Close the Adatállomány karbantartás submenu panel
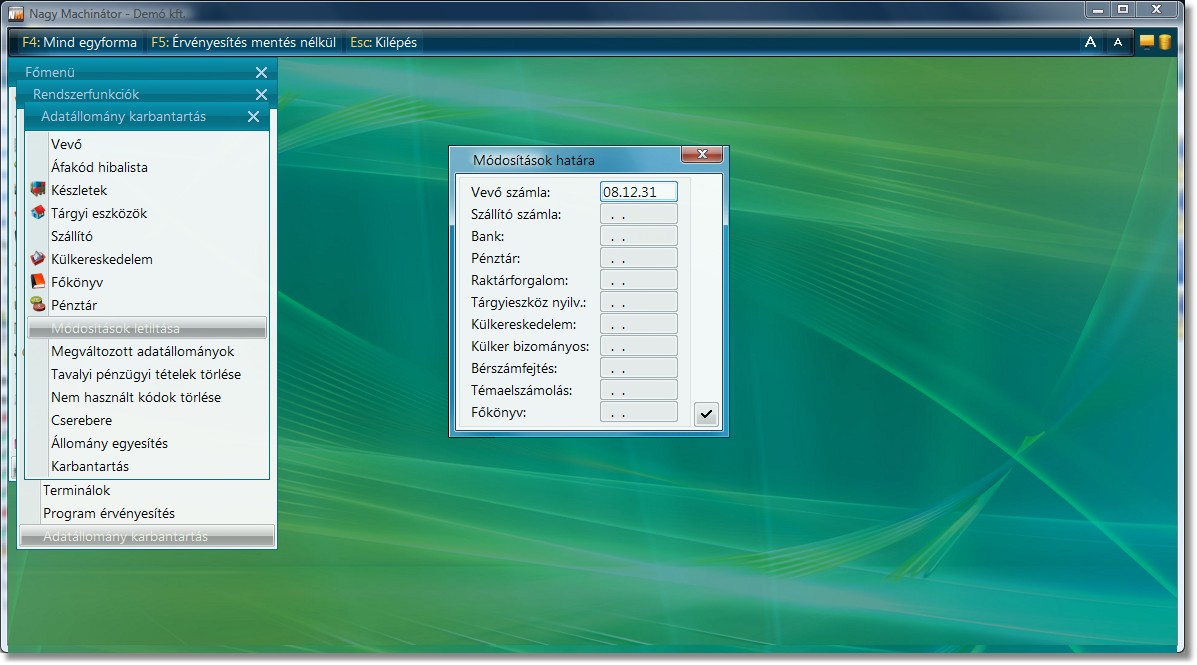 tap(253, 117)
